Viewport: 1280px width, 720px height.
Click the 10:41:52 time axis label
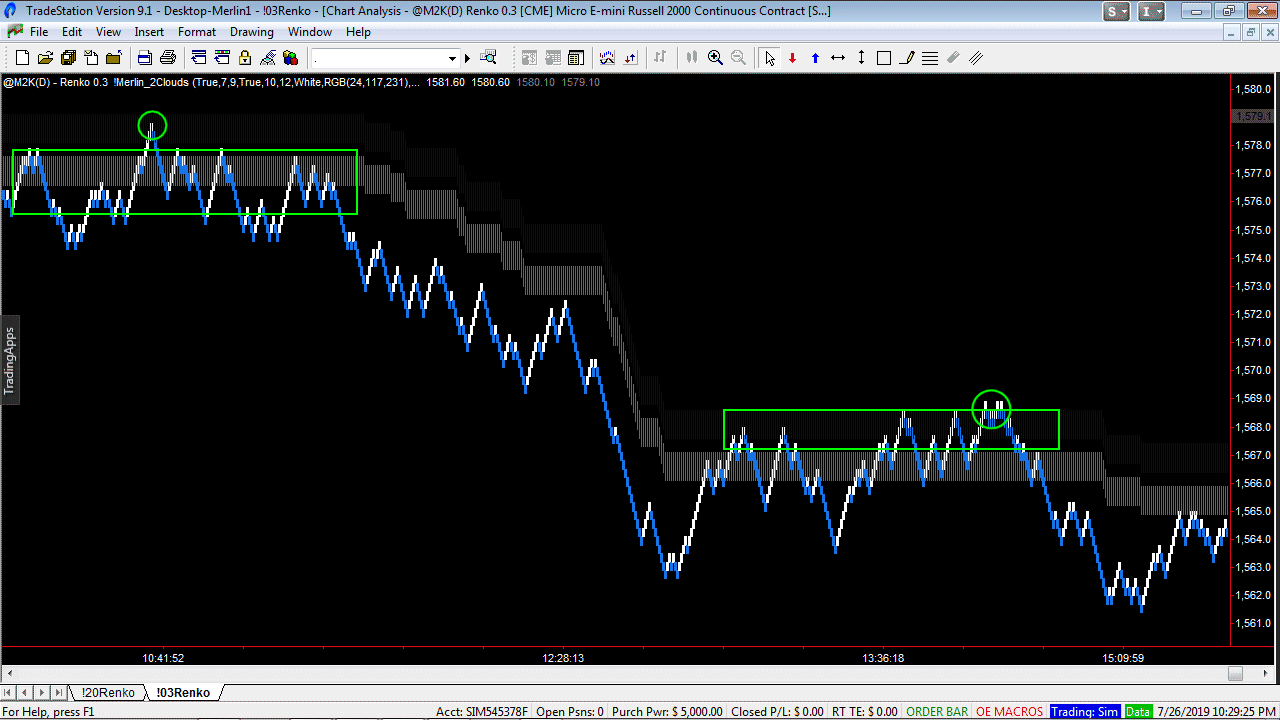click(163, 658)
